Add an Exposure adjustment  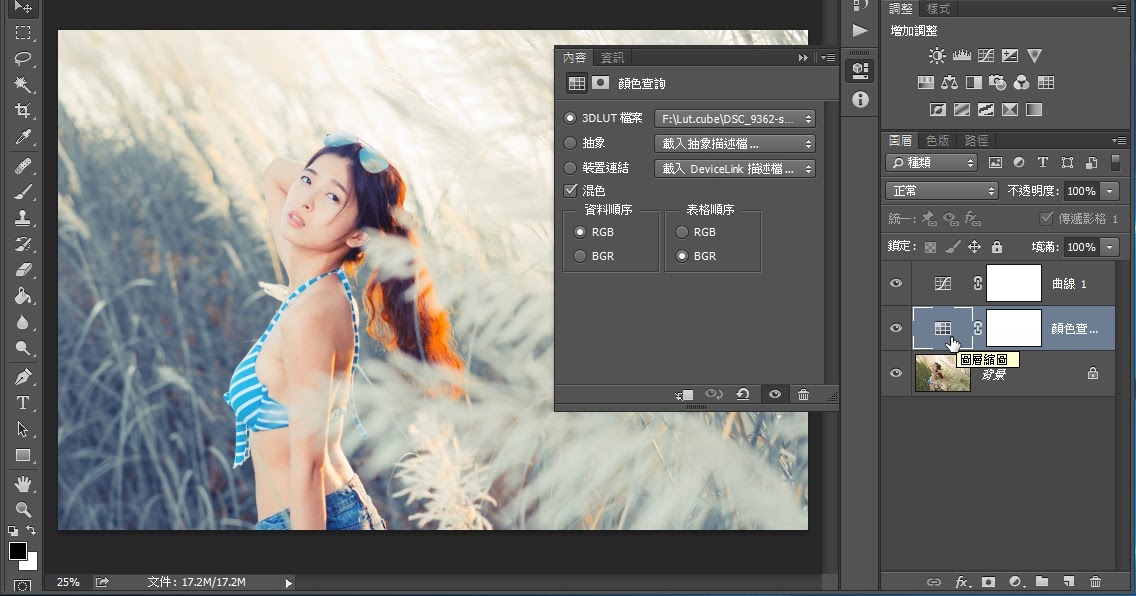click(x=1010, y=56)
